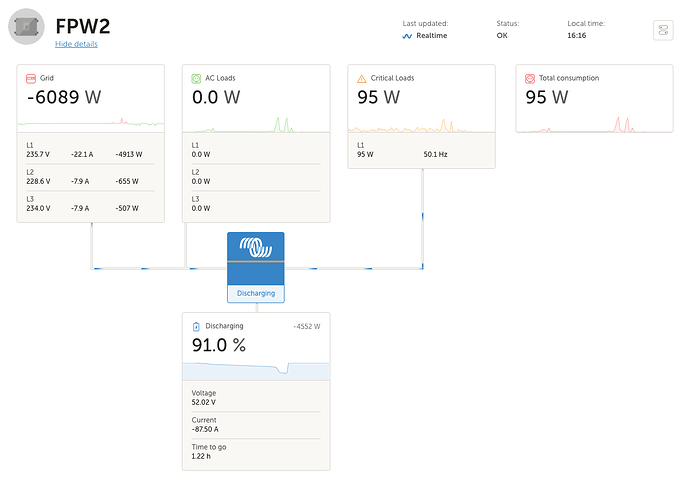The height and width of the screenshot is (481, 690).
Task: Click the Hide details link
Action: (x=76, y=45)
